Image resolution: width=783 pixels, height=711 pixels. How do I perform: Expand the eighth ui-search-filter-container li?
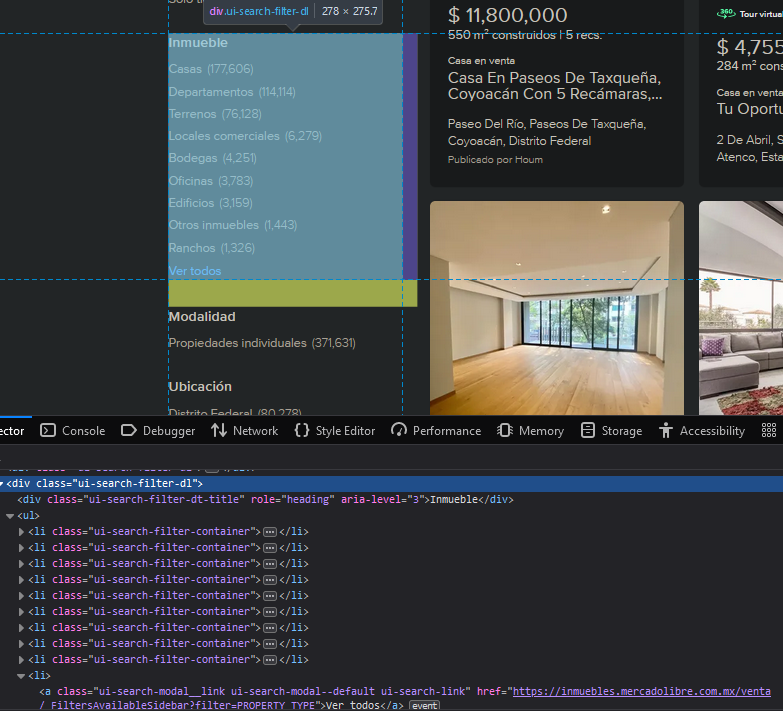tap(21, 644)
